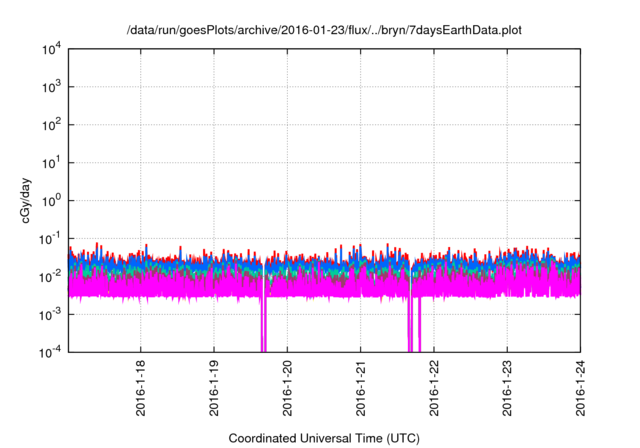Click the 10^-1 y-axis tick label
The height and width of the screenshot is (448, 640).
[50, 239]
